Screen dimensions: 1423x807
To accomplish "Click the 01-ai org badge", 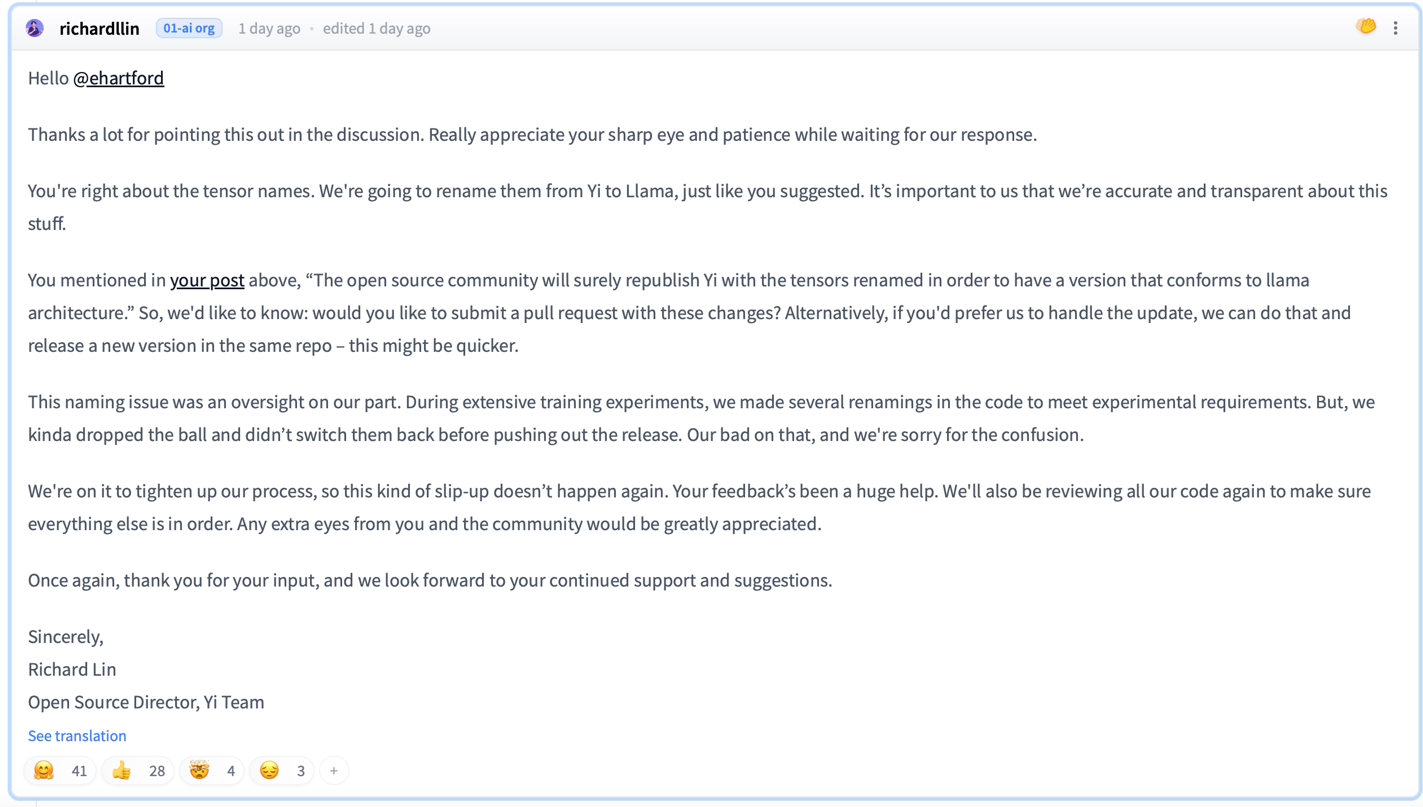I will click(189, 28).
